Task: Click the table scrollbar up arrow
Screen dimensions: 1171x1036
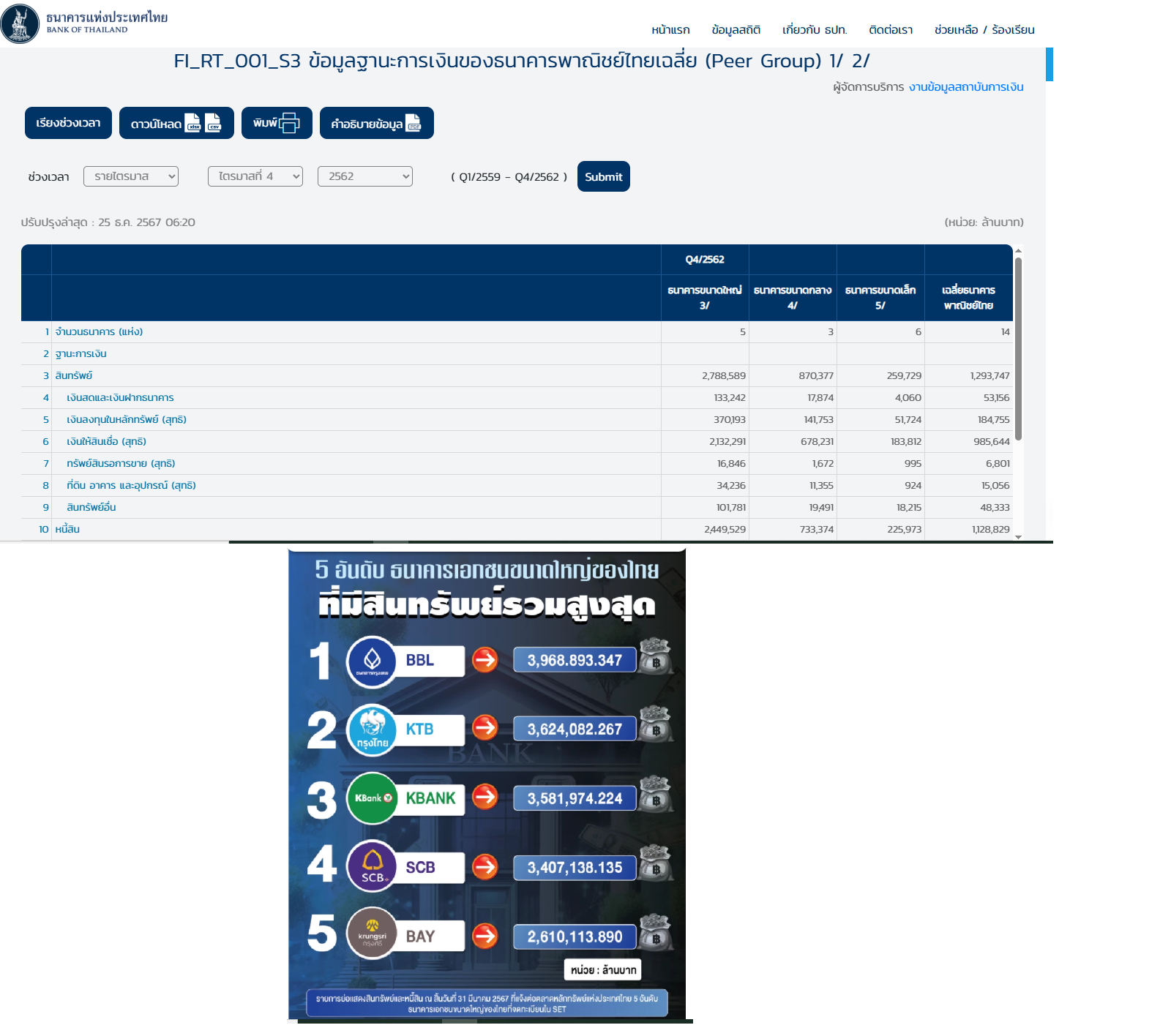Action: pos(1018,251)
